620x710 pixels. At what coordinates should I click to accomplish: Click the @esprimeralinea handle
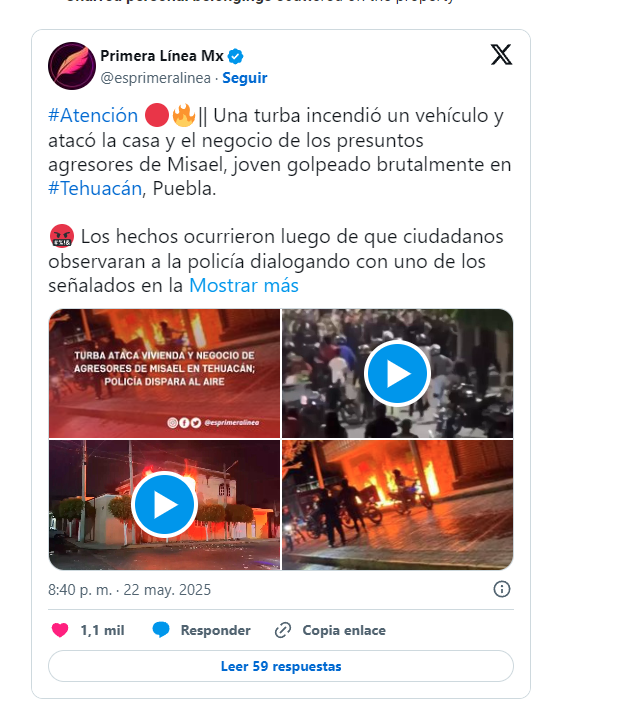155,78
